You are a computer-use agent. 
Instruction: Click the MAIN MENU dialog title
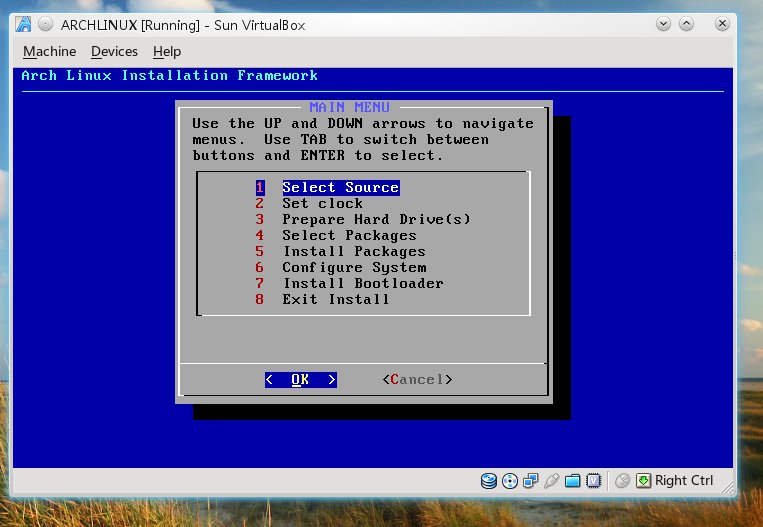click(349, 107)
